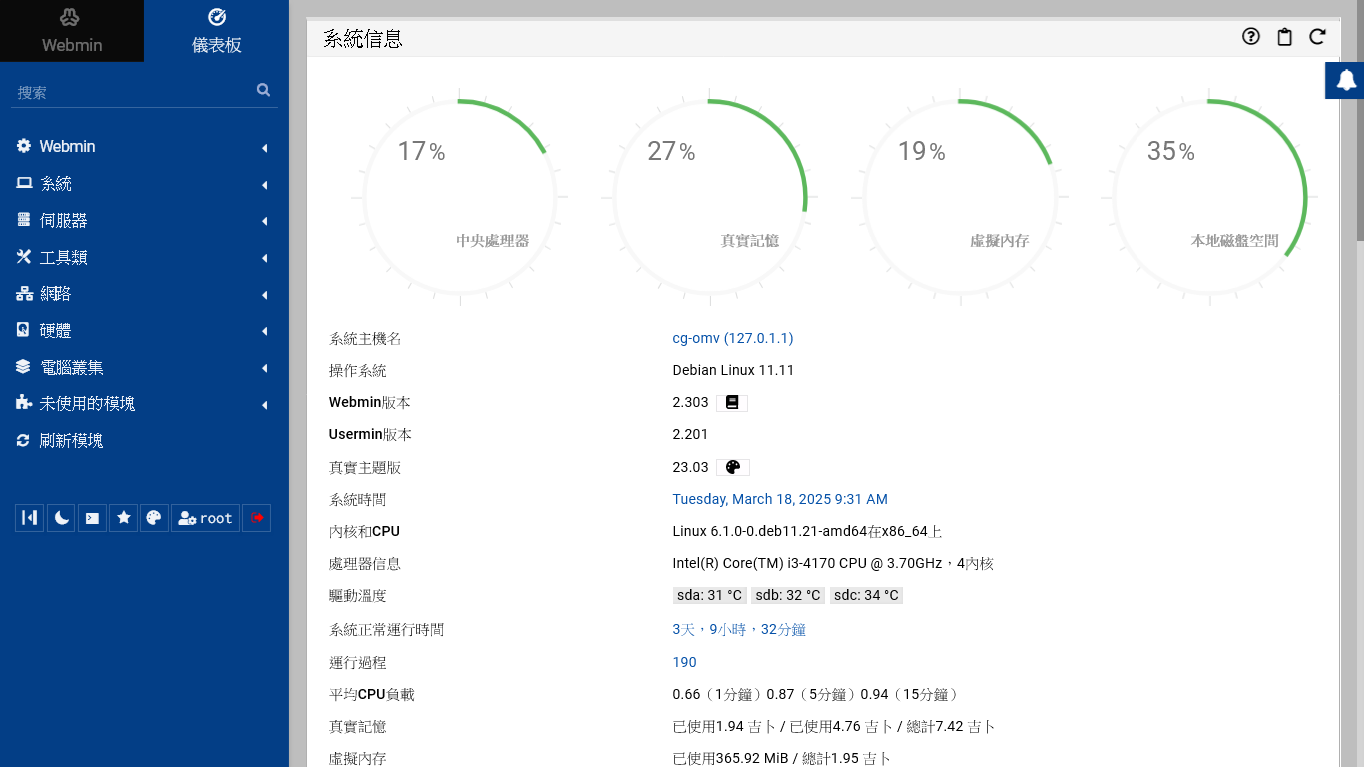Expand the 系統 menu arrow
Image resolution: width=1365 pixels, height=767 pixels.
(x=265, y=185)
